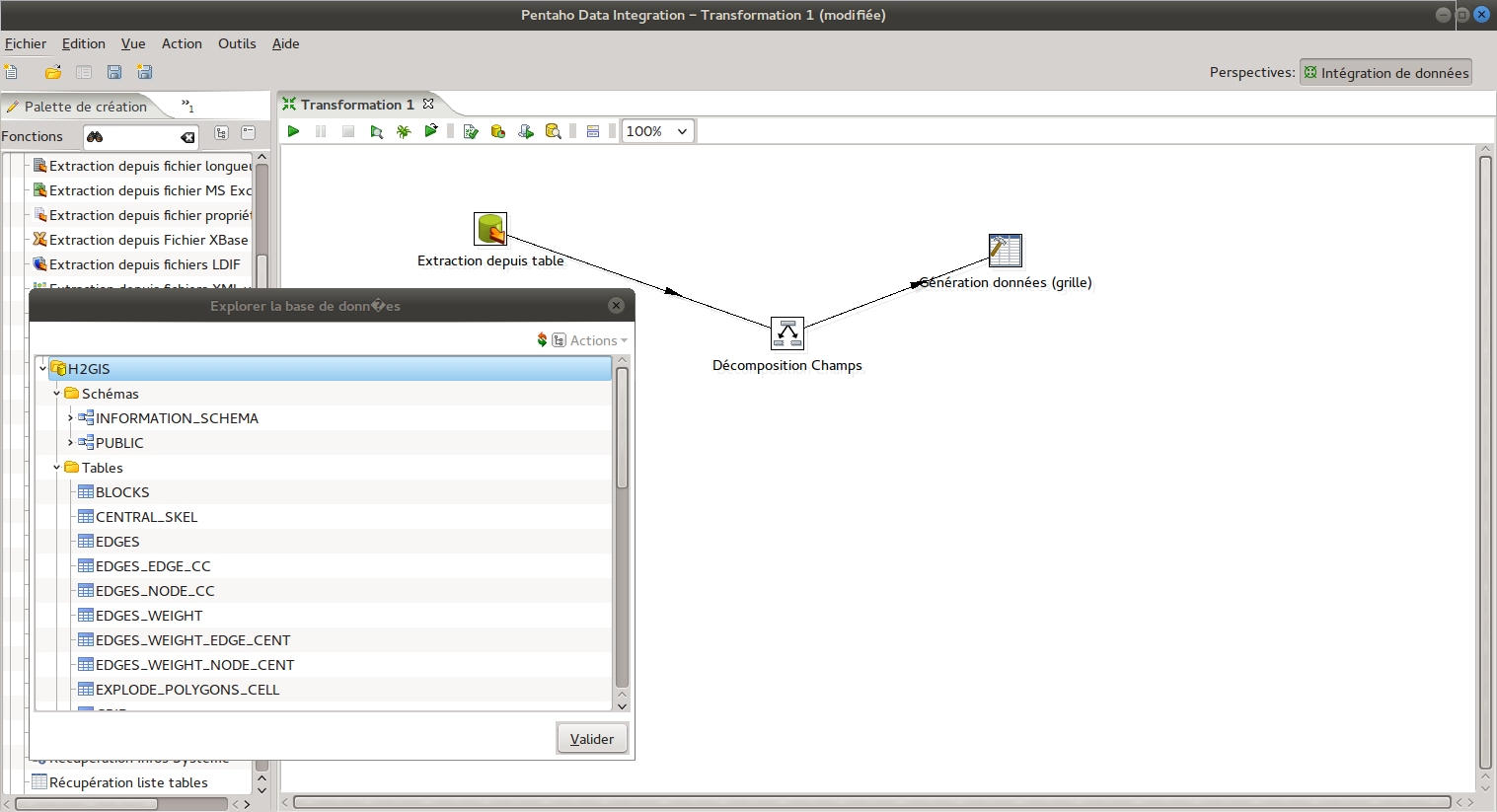Expand the INFORMATION_SCHEMA node
Screen dimensions: 1497x812
pyautogui.click(x=70, y=418)
